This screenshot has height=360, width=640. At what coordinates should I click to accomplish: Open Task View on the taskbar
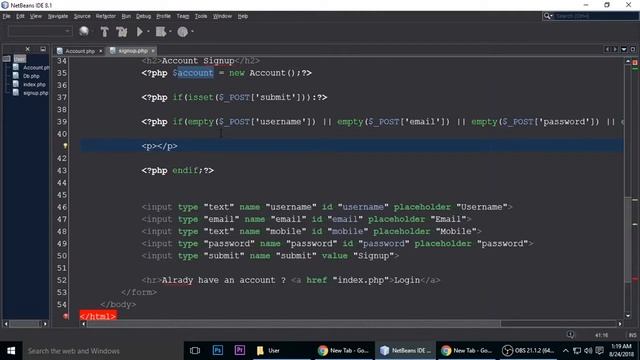(x=195, y=351)
